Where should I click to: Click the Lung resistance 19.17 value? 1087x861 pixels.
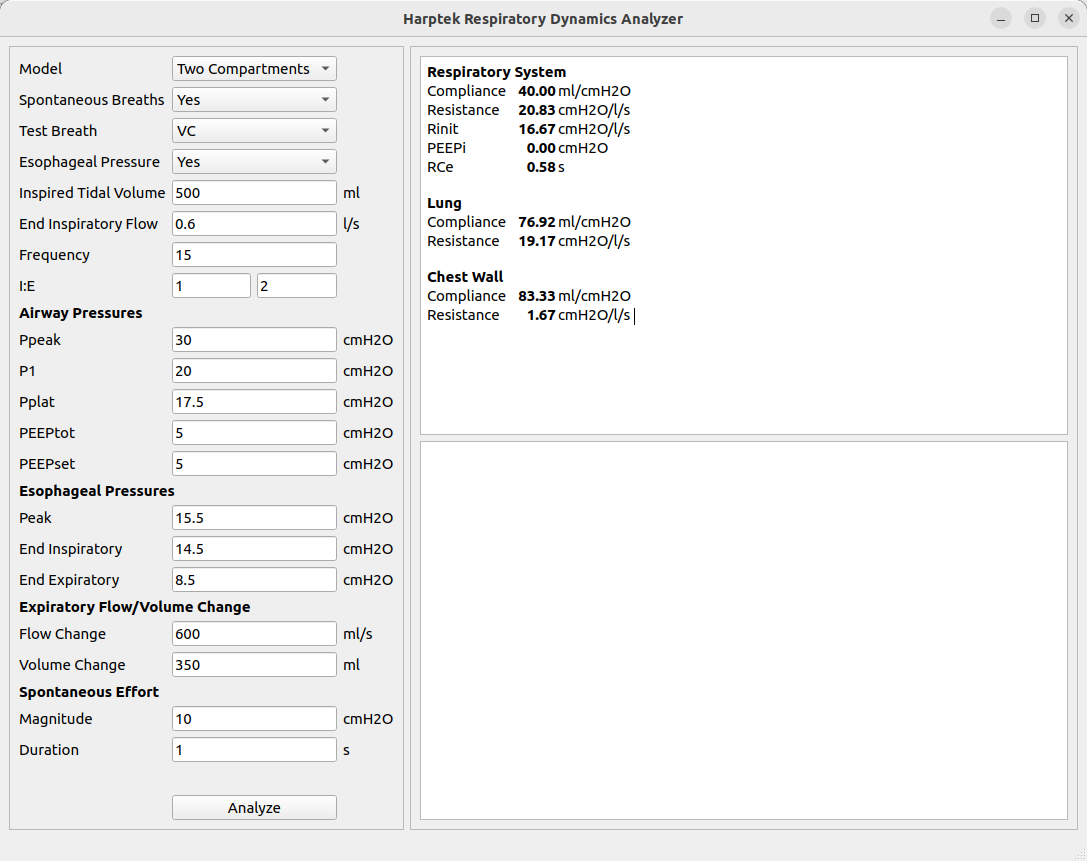(x=537, y=241)
